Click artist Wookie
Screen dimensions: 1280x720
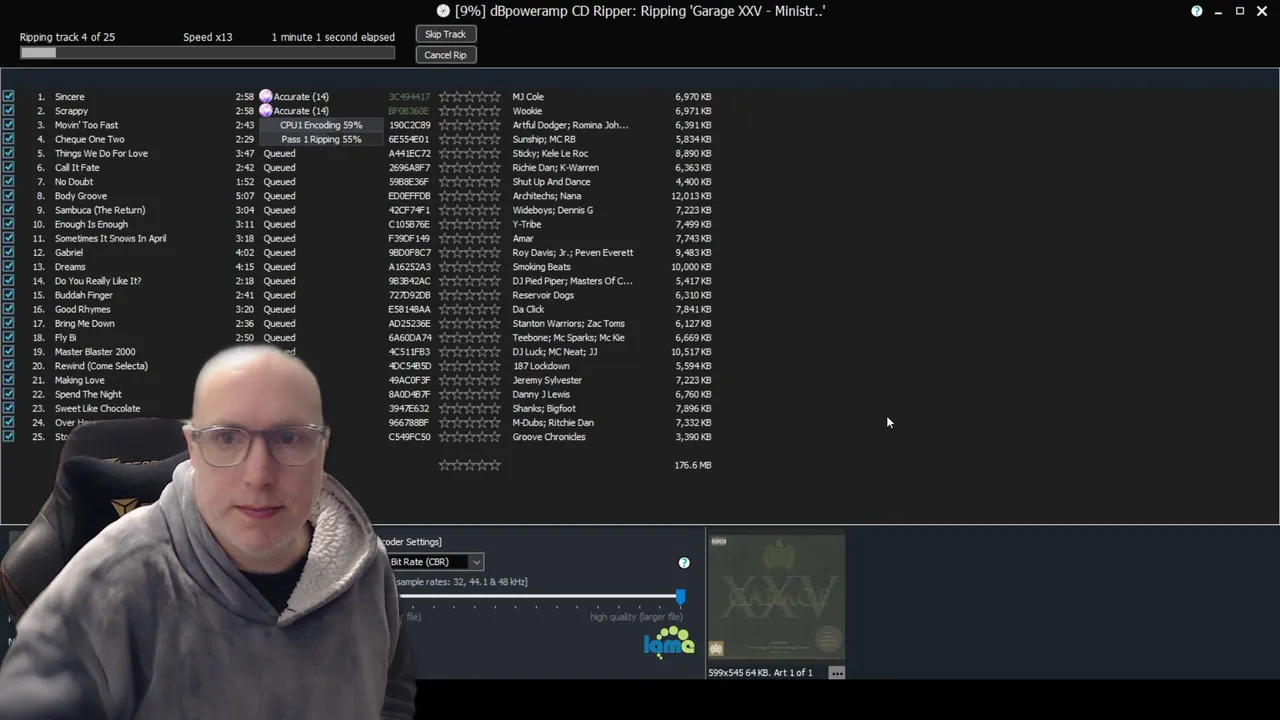pos(527,111)
